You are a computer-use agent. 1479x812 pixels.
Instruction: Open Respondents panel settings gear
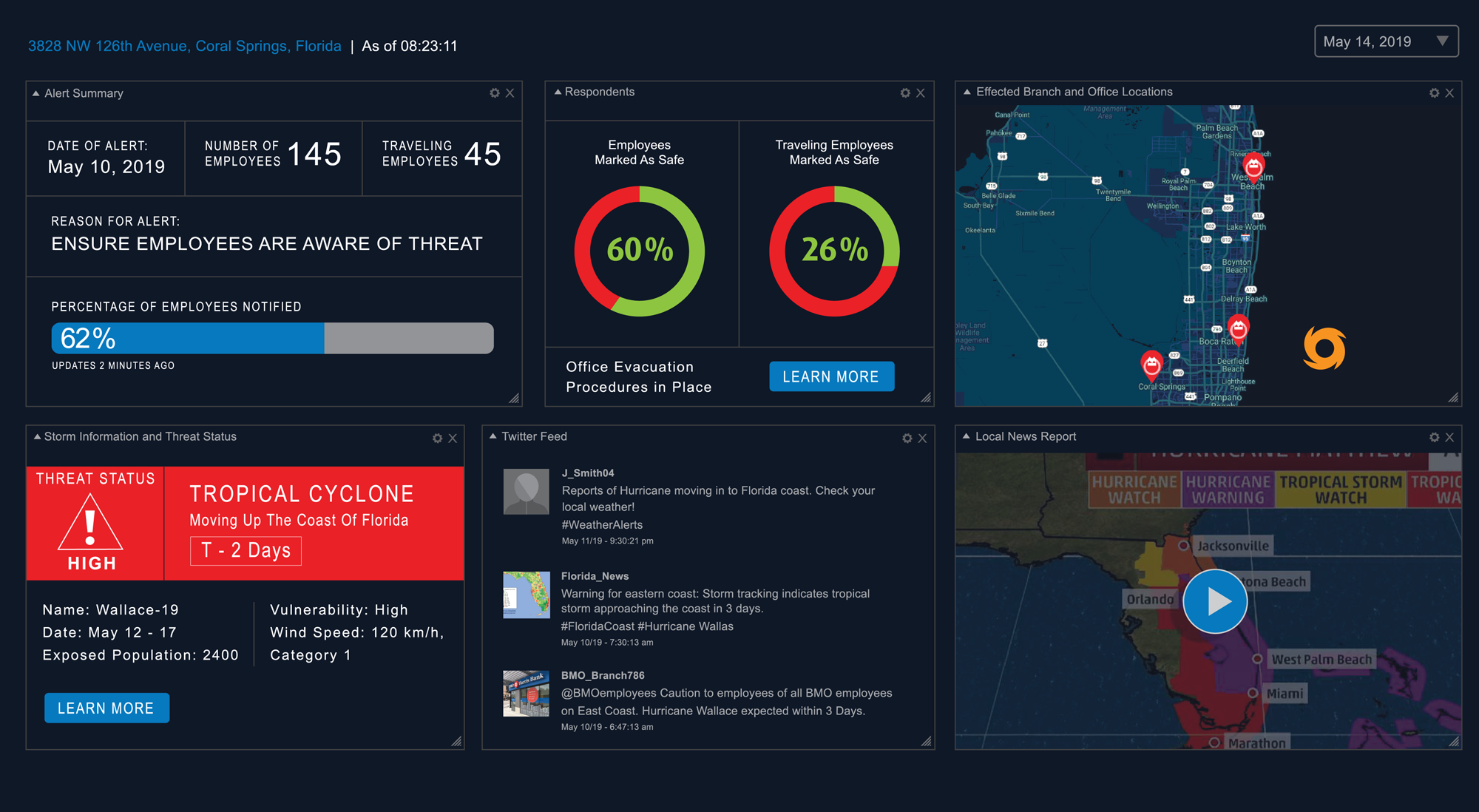click(x=905, y=93)
